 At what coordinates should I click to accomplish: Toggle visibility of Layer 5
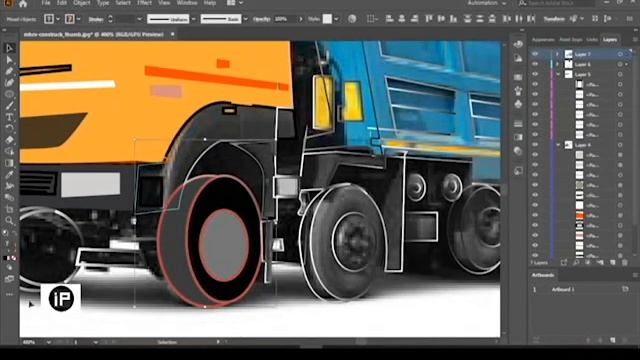coord(535,74)
